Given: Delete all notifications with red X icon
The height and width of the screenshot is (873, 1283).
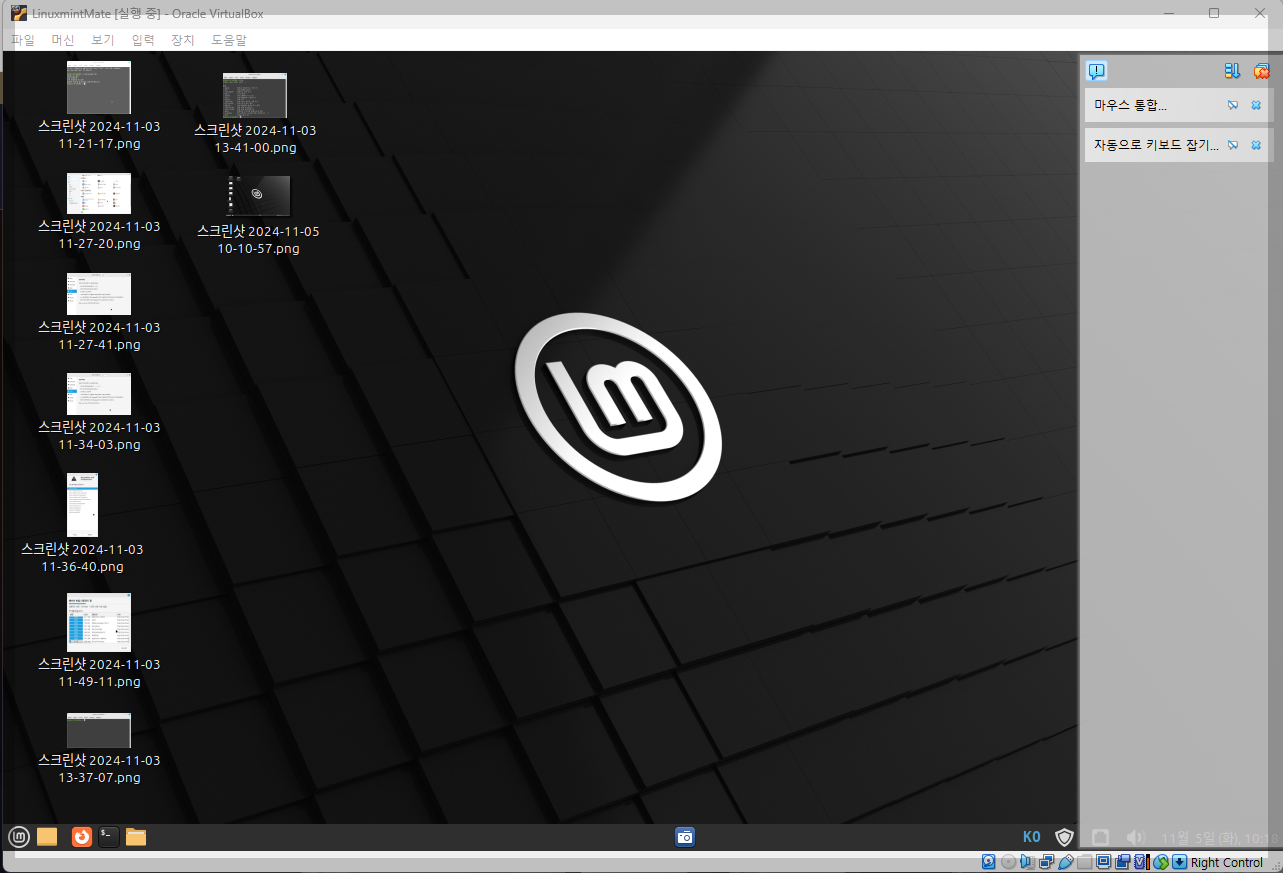Looking at the screenshot, I should [1262, 71].
